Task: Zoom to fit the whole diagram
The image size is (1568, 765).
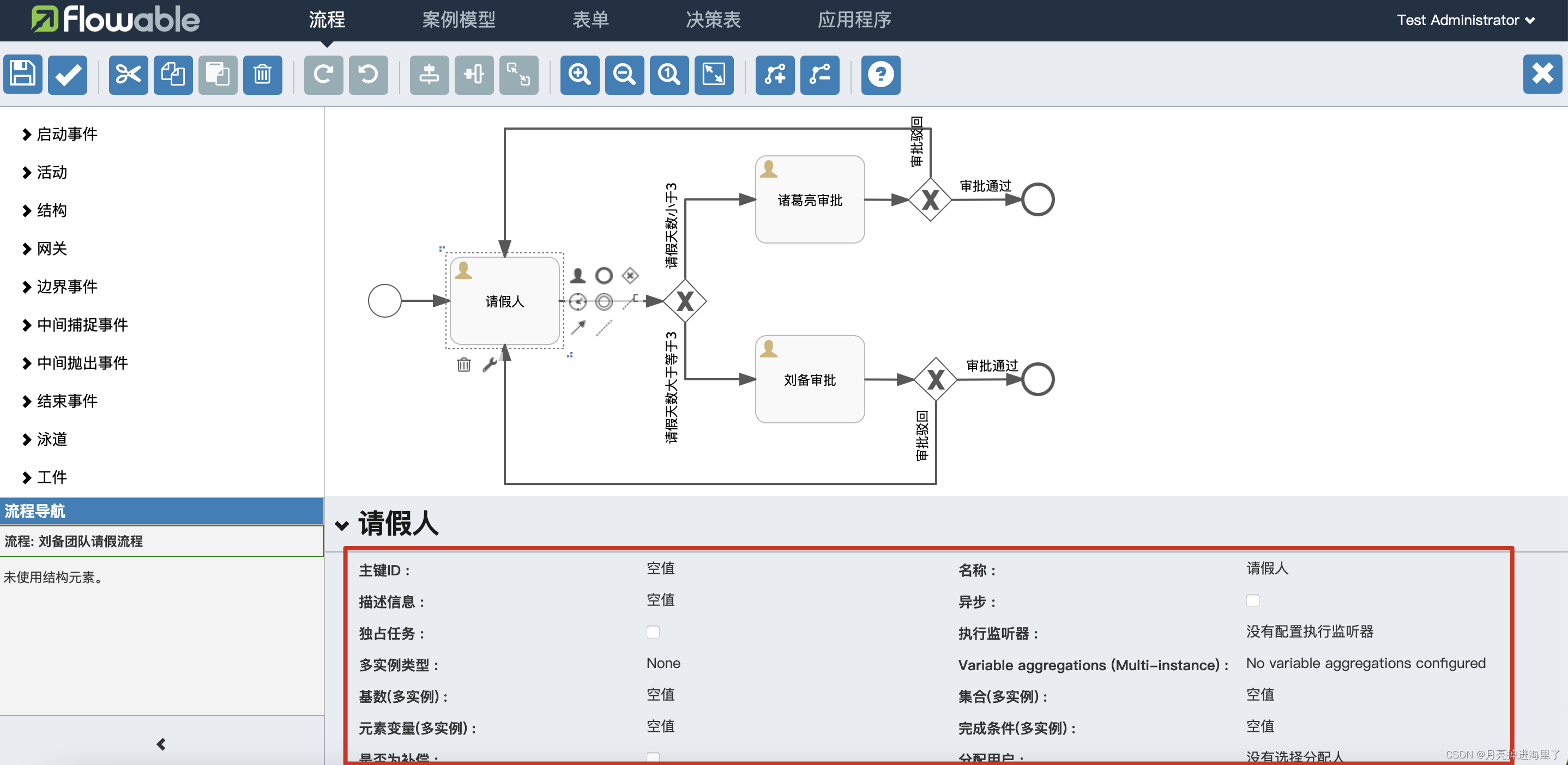Action: (x=714, y=74)
